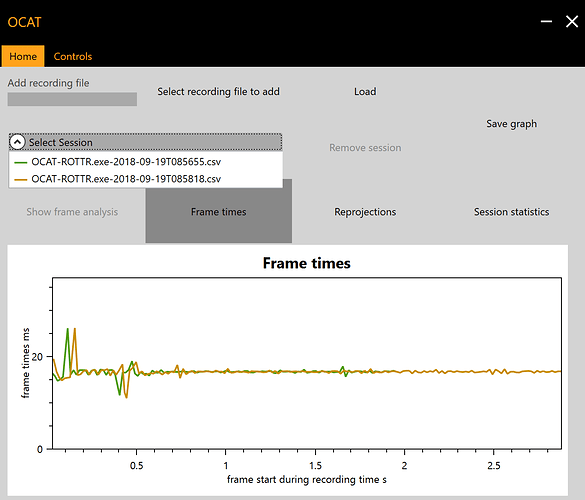
Task: Click the OCAT logo title
Action: (24, 22)
